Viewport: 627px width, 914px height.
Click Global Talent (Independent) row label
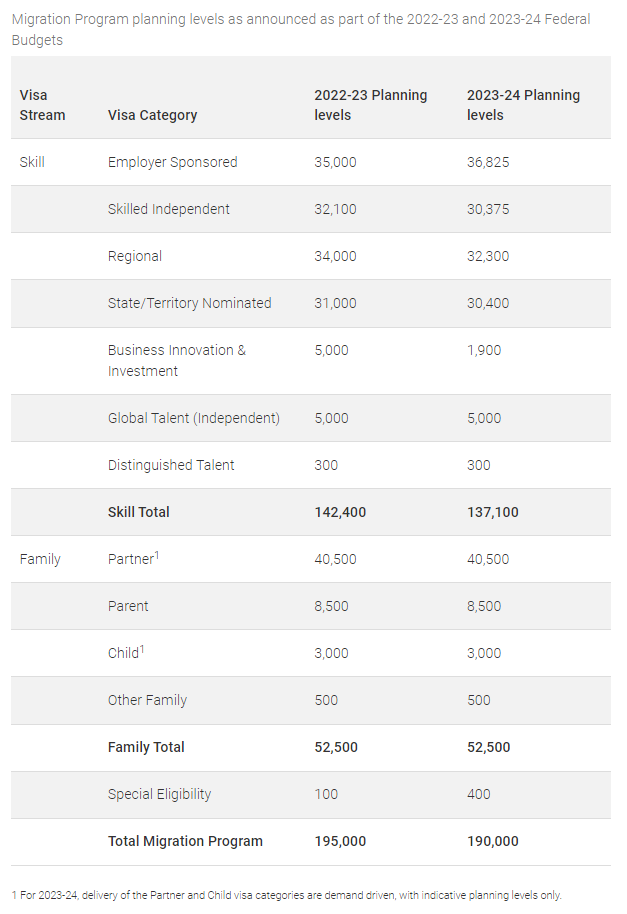click(193, 418)
